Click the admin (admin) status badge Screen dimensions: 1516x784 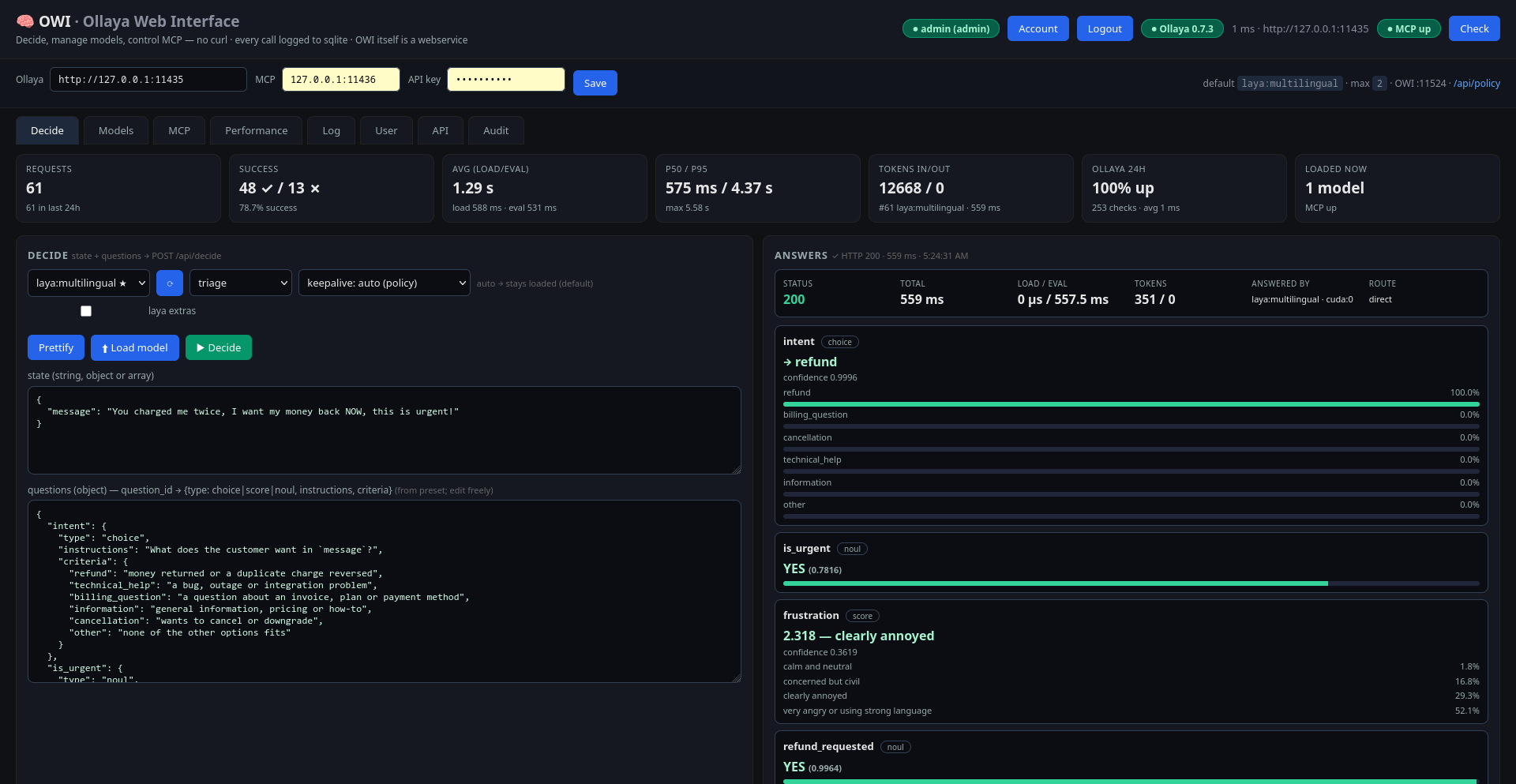point(951,28)
